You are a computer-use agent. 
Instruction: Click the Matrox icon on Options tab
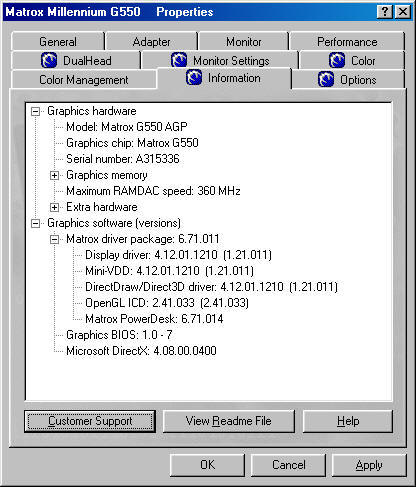click(x=326, y=79)
